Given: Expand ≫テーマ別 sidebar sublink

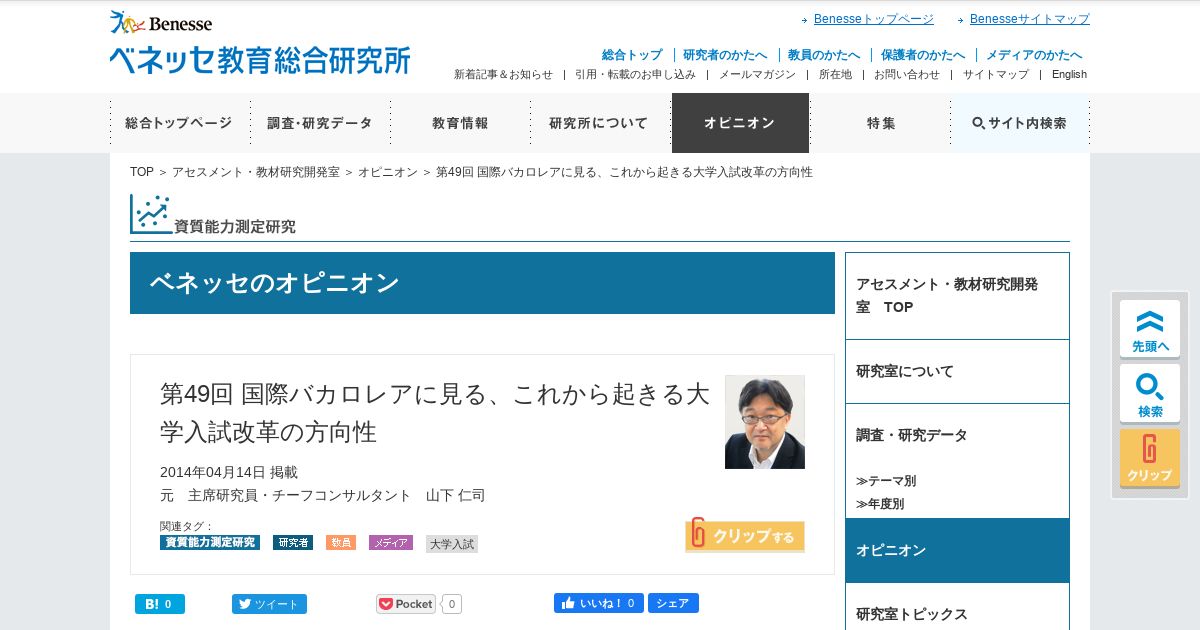Looking at the screenshot, I should [x=886, y=481].
